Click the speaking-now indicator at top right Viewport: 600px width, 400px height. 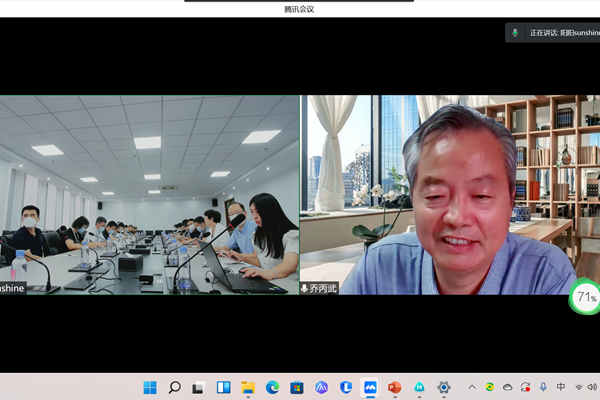(x=552, y=33)
